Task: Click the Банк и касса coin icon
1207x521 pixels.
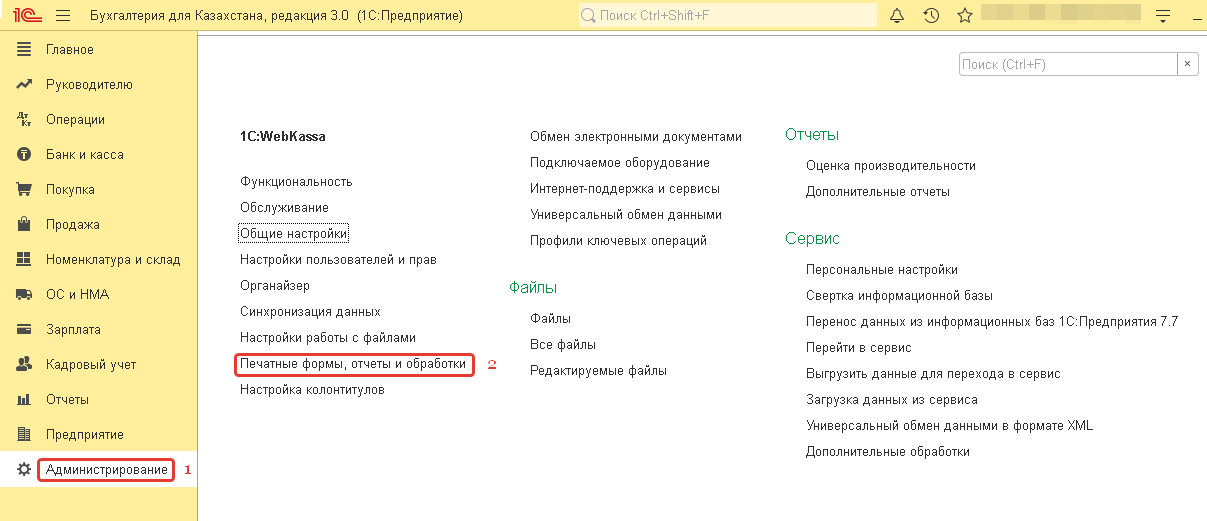Action: (25, 155)
